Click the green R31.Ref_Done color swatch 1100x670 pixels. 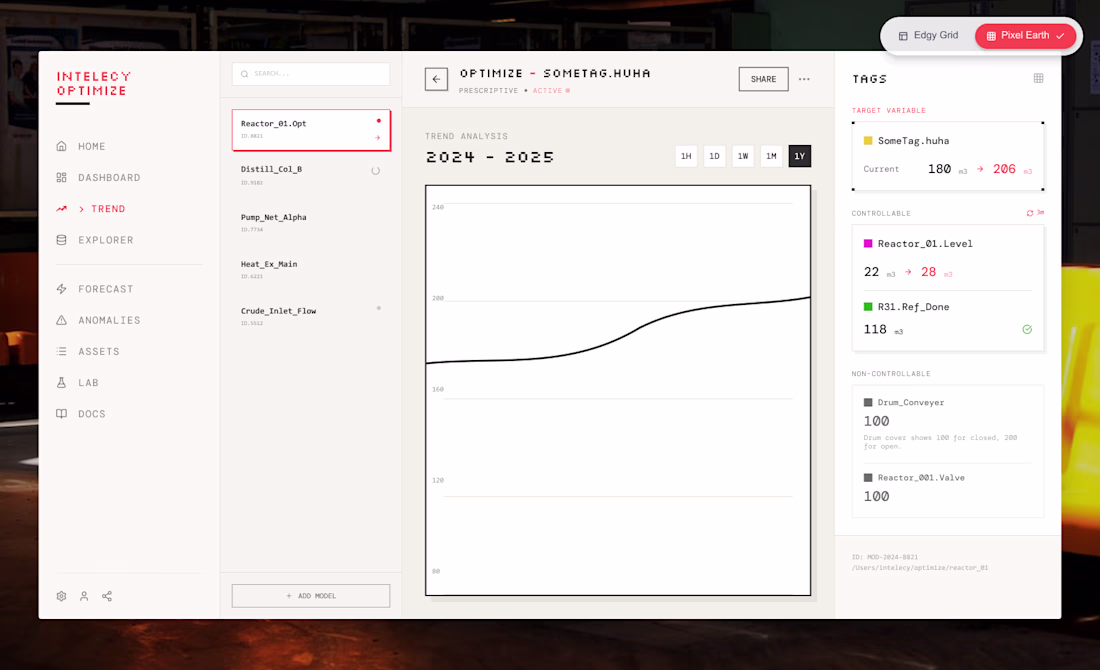pyautogui.click(x=868, y=307)
